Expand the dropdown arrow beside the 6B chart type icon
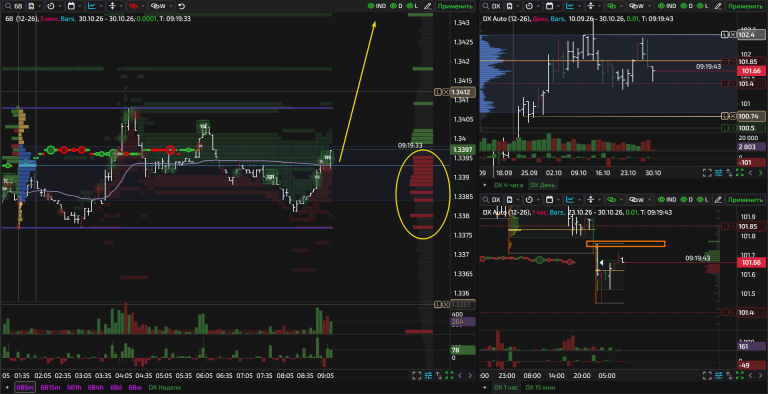The image size is (768, 394). tap(100, 6)
